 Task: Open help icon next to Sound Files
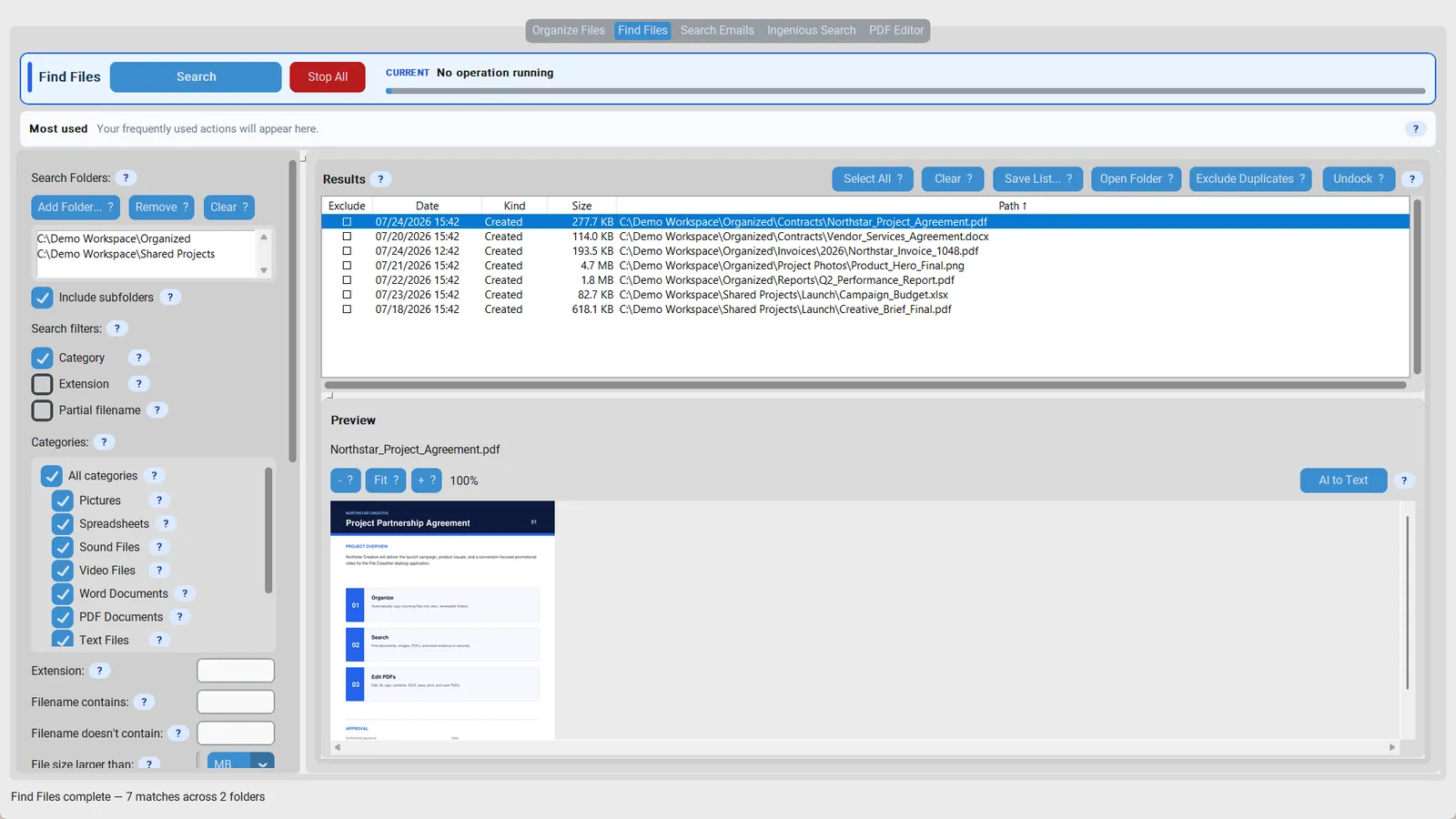point(159,547)
